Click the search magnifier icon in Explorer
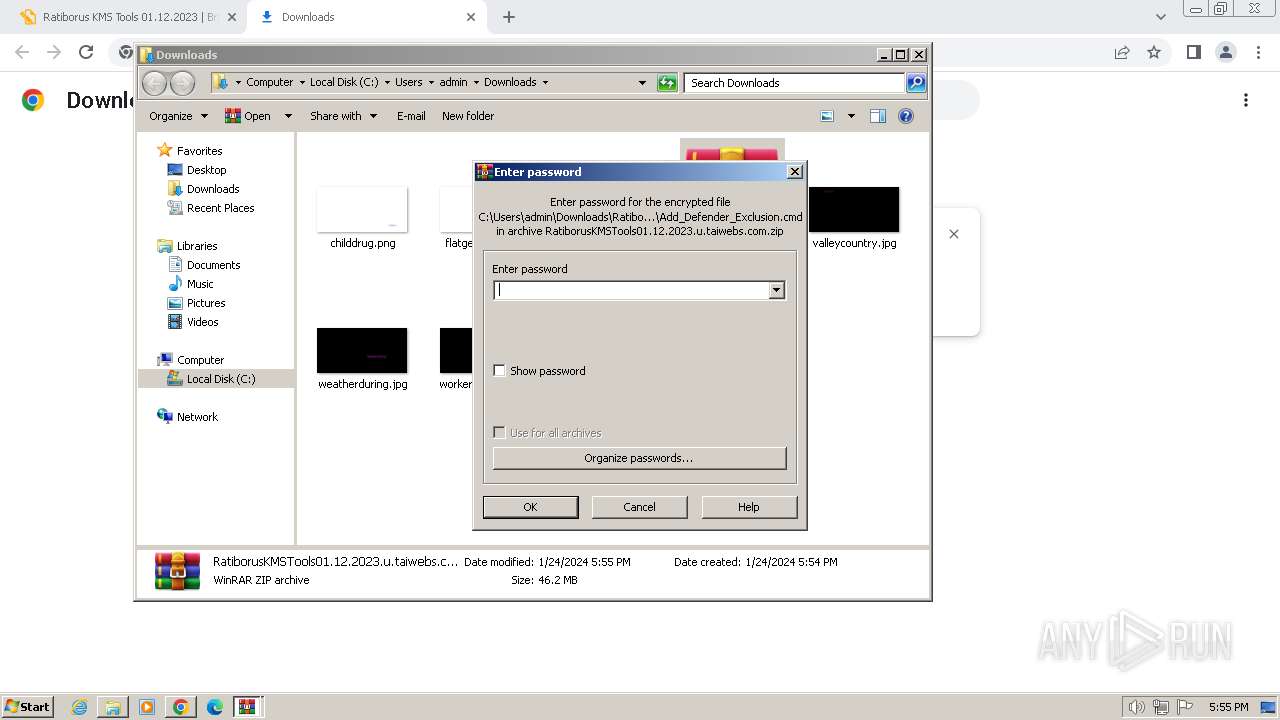 coord(916,83)
